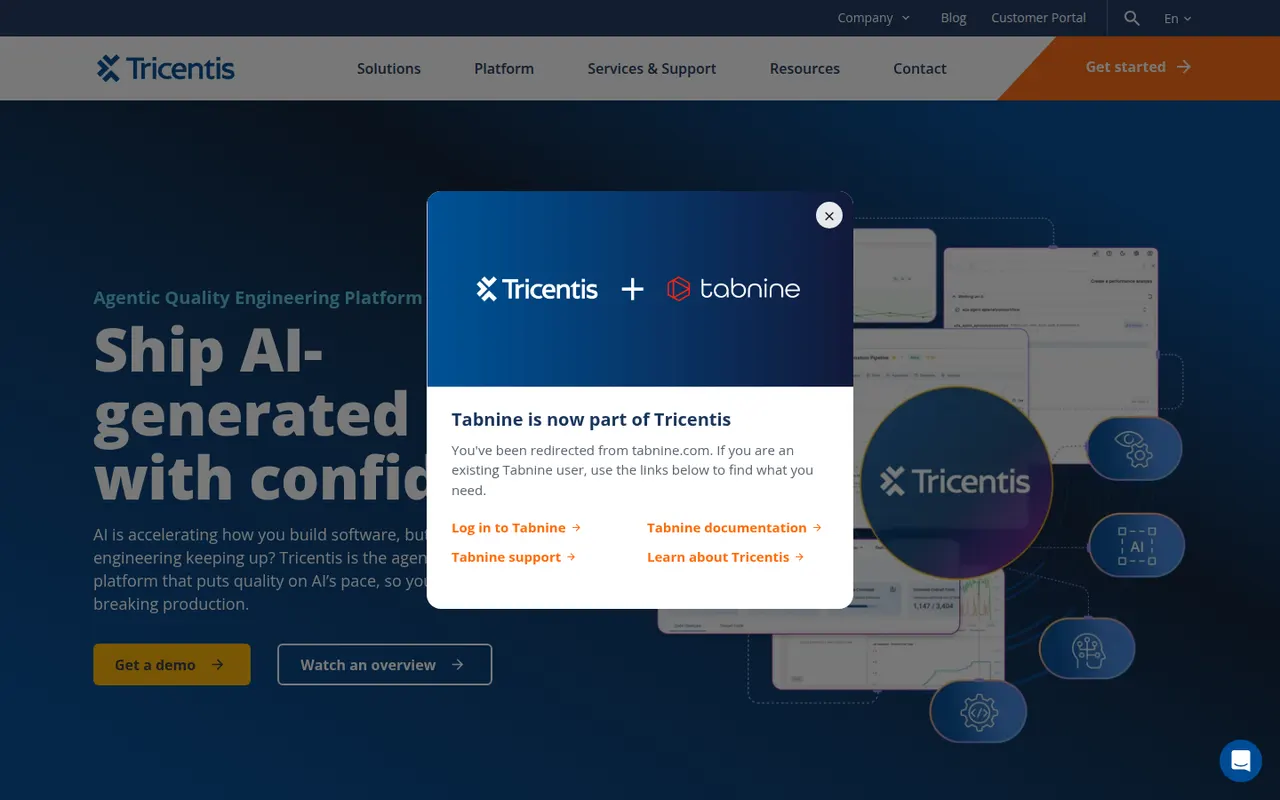Click the Tricentis logo in popup

(537, 289)
